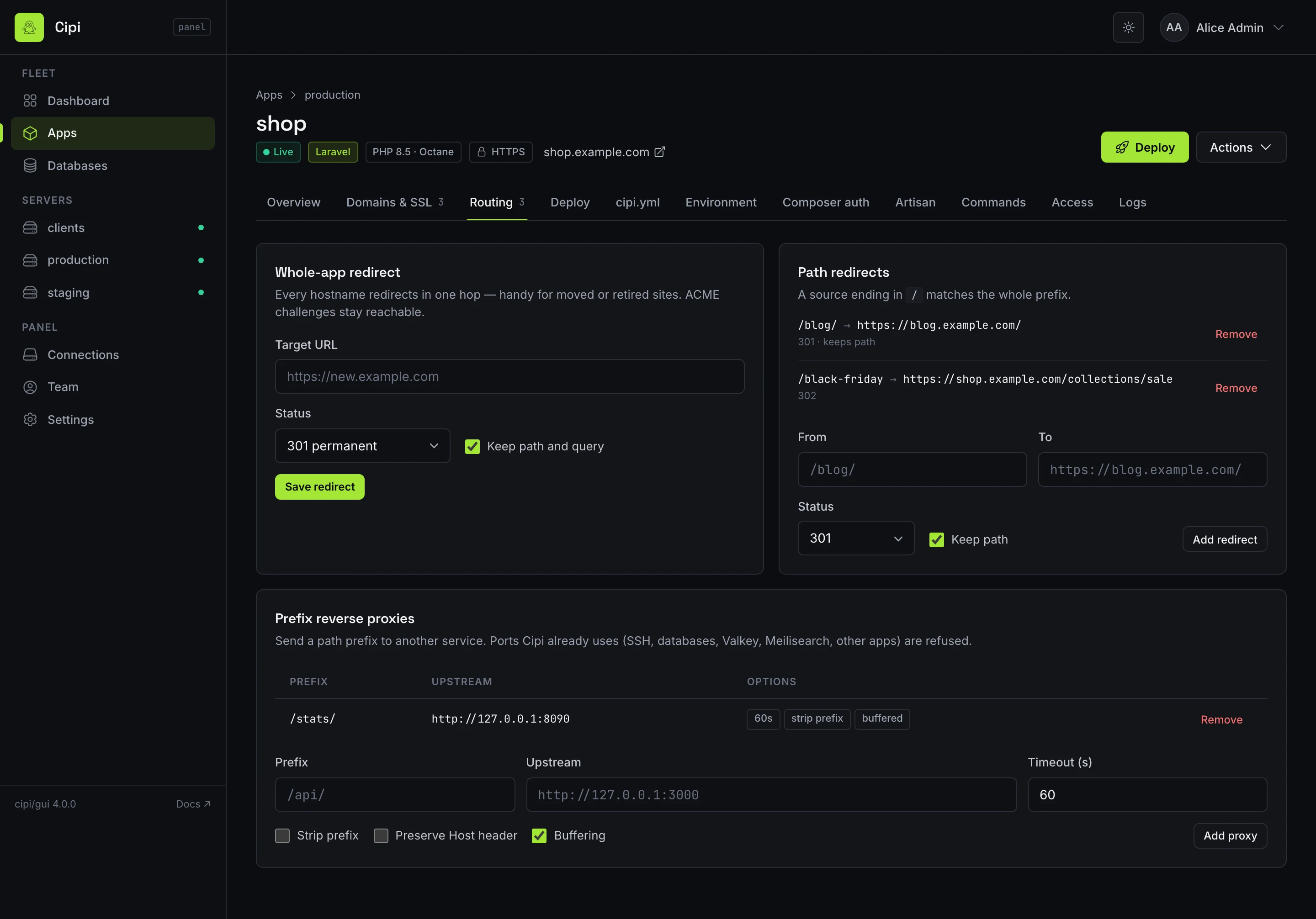Screen dimensions: 1316x919
Task: Click Save redirect
Action: (320, 487)
